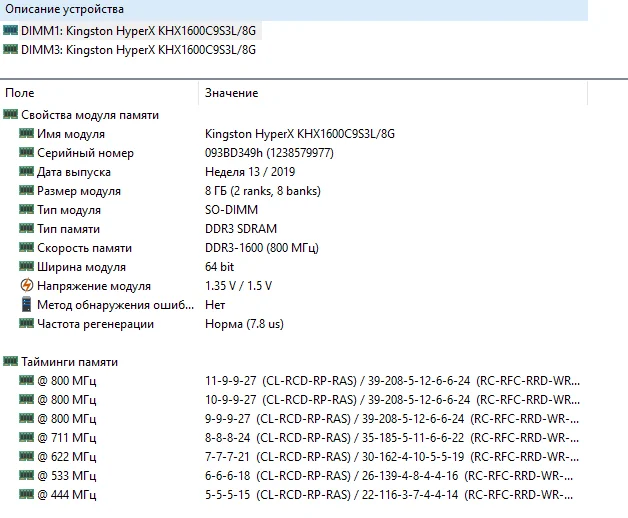Image resolution: width=628 pixels, height=518 pixels.
Task: Click icon beside Тип модуля
Action: click(x=26, y=209)
